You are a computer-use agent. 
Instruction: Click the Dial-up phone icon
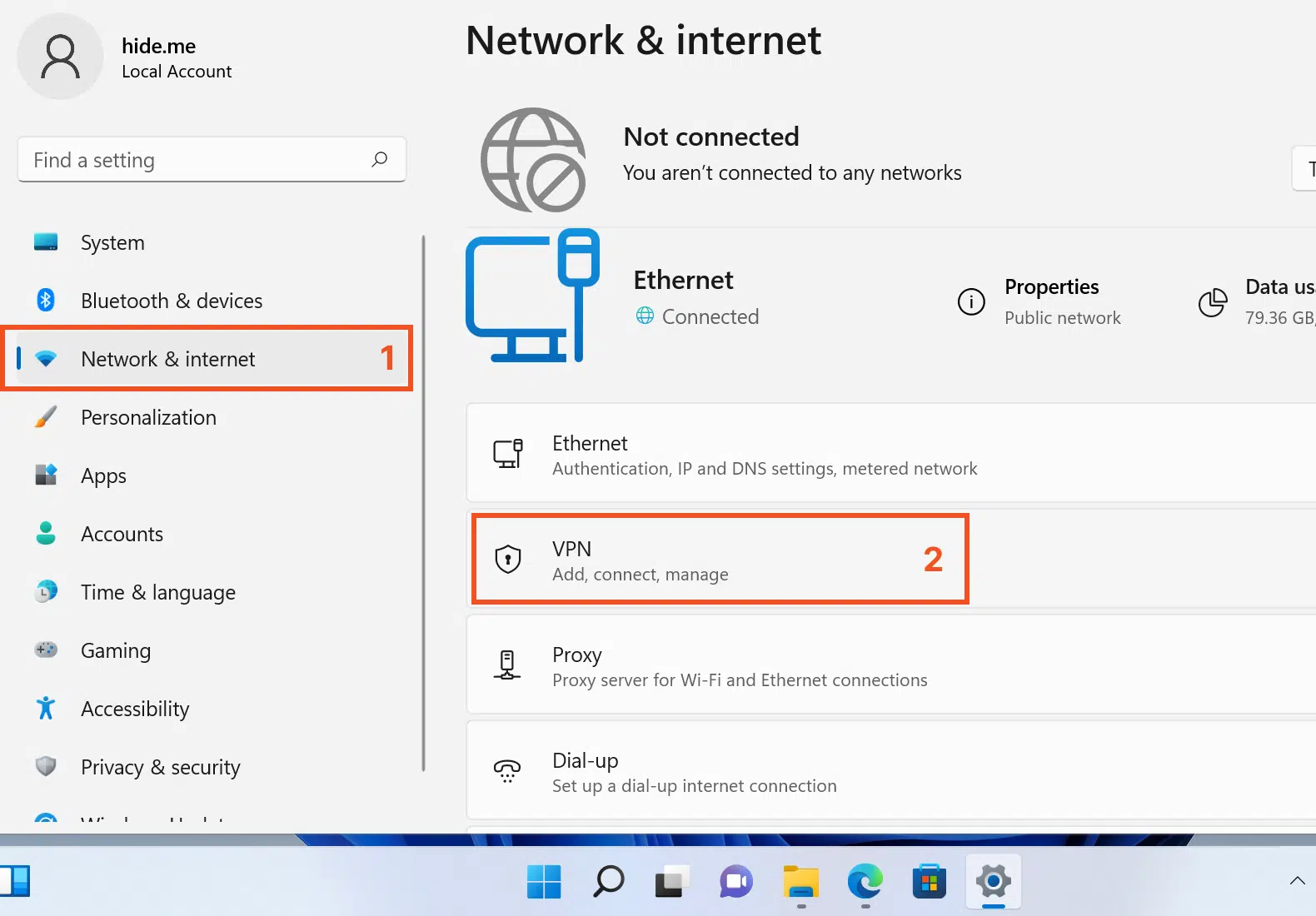click(507, 770)
